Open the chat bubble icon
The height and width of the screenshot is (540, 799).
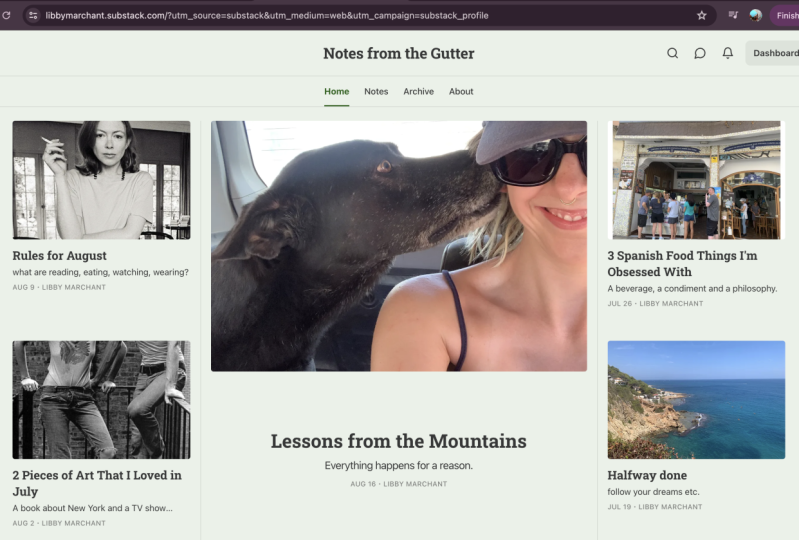700,53
